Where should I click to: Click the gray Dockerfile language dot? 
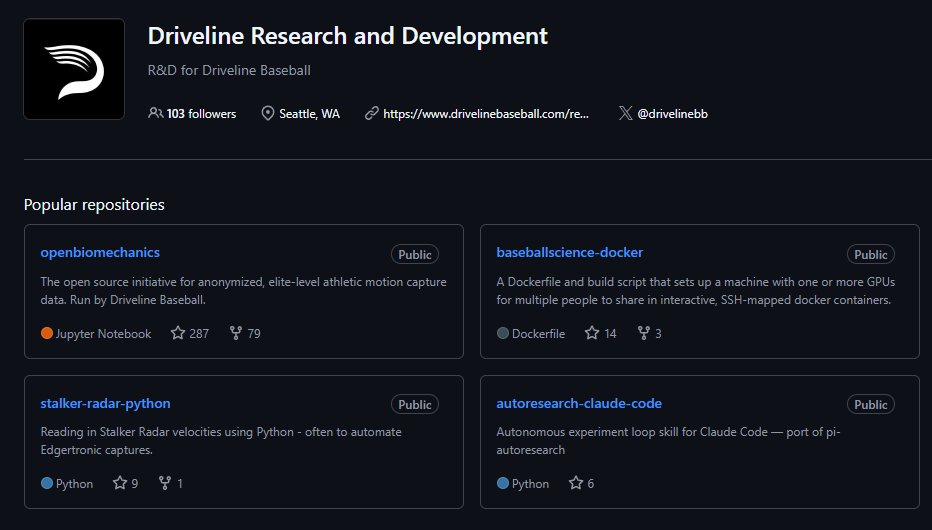(x=503, y=333)
